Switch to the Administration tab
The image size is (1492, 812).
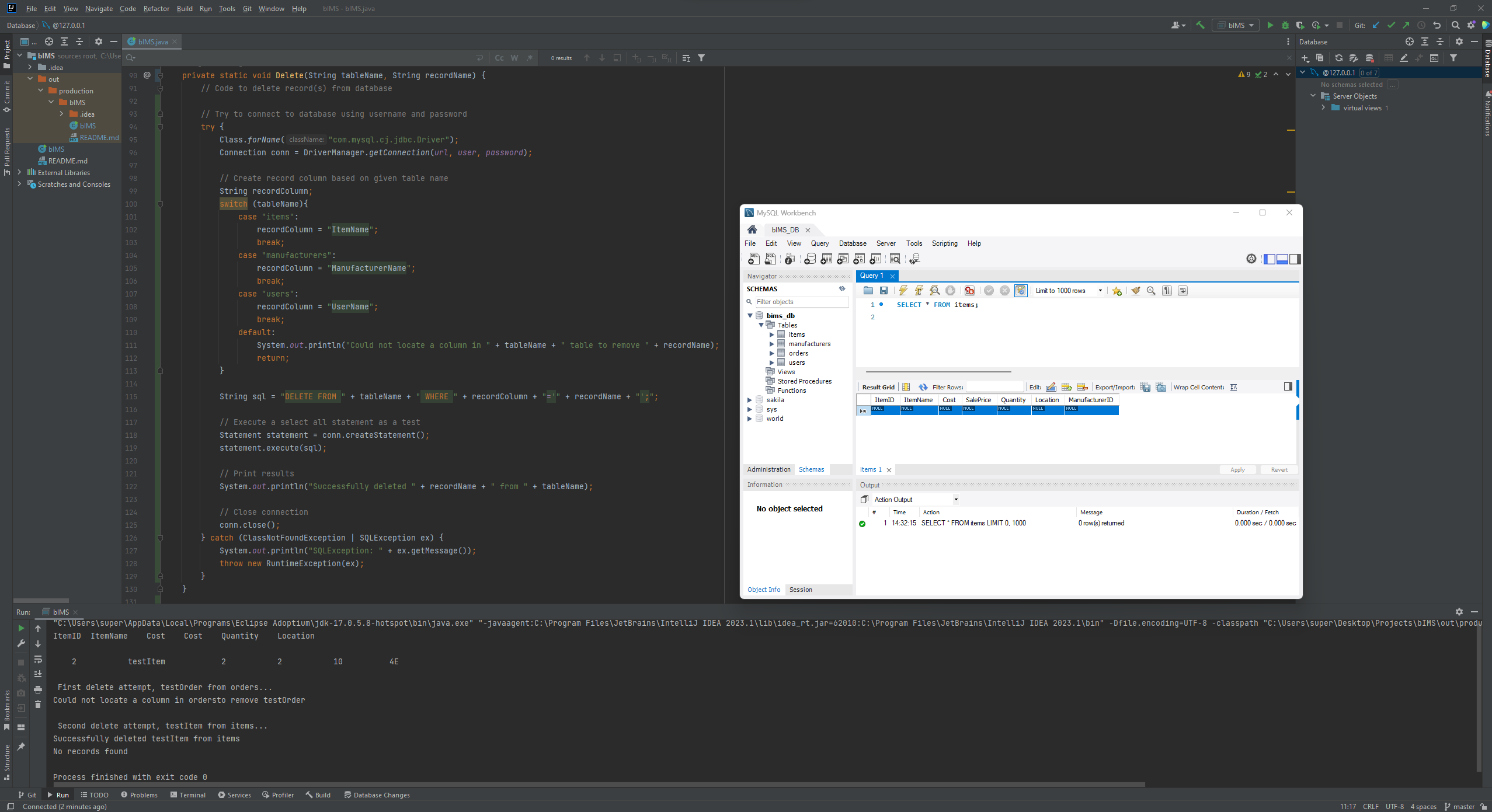pyautogui.click(x=768, y=469)
